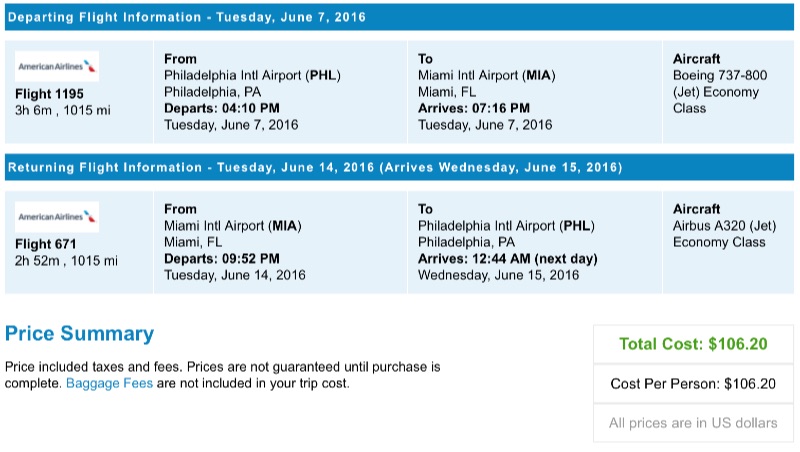Open the Baggage Fees link
This screenshot has width=800, height=452.
click(109, 383)
